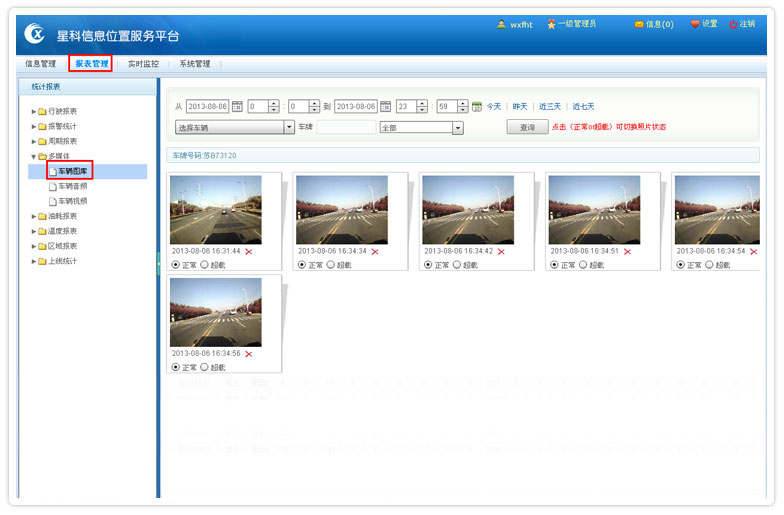Delete the photo taken at 16:31:44
The width and height of the screenshot is (784, 515).
(x=249, y=251)
